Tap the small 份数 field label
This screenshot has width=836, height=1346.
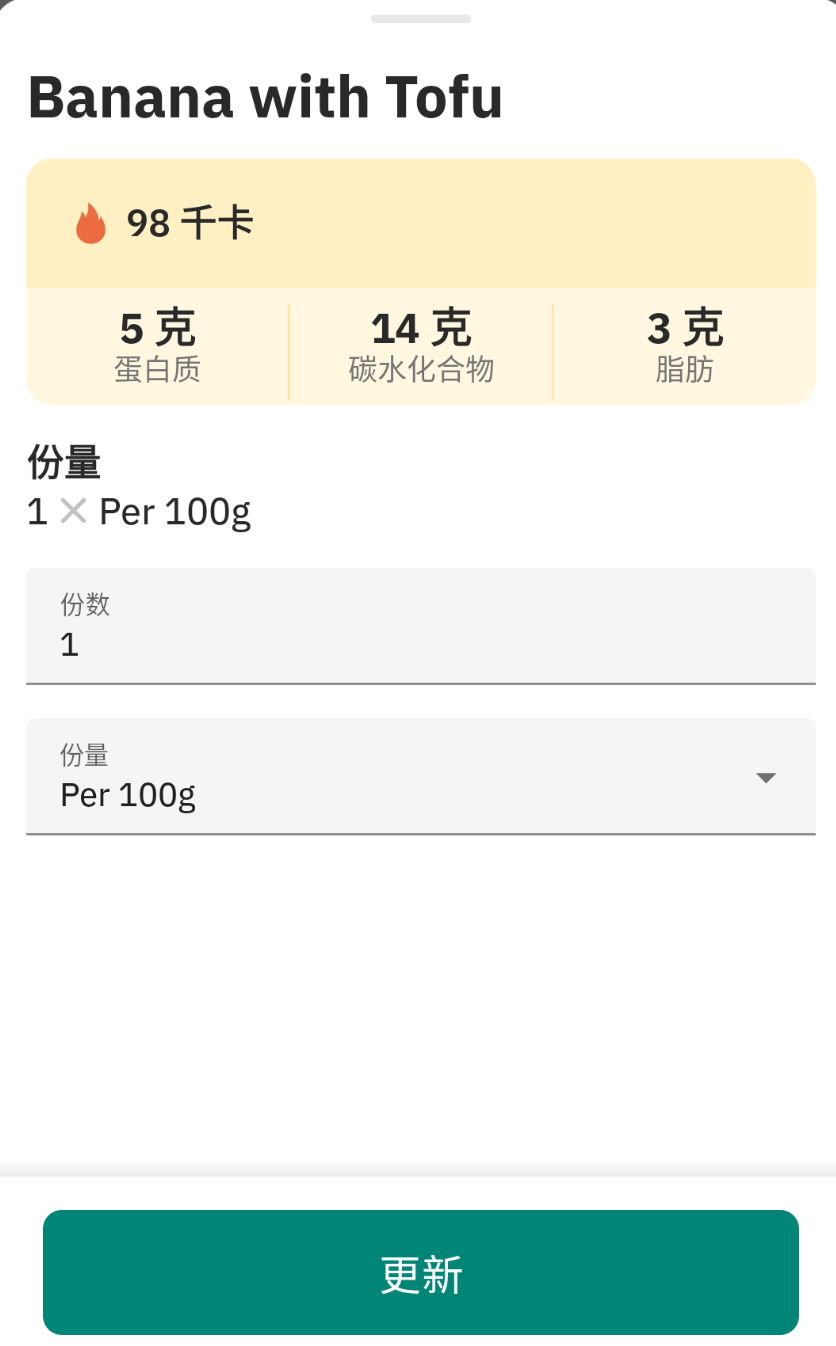click(85, 604)
